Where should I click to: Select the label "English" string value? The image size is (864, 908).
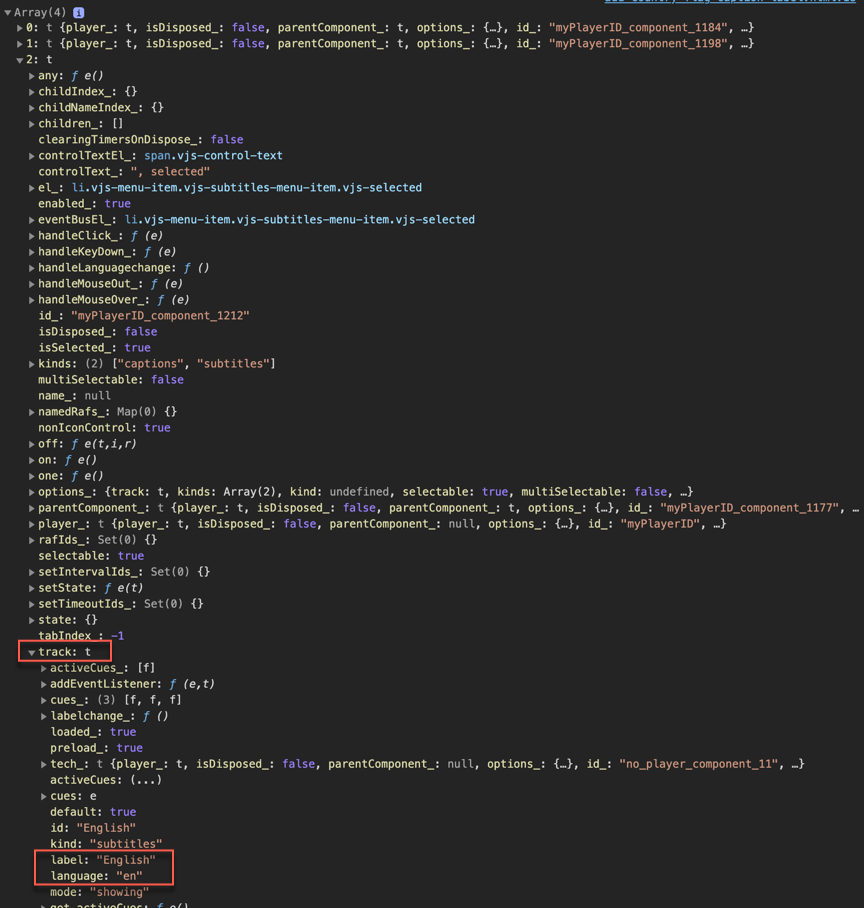126,860
